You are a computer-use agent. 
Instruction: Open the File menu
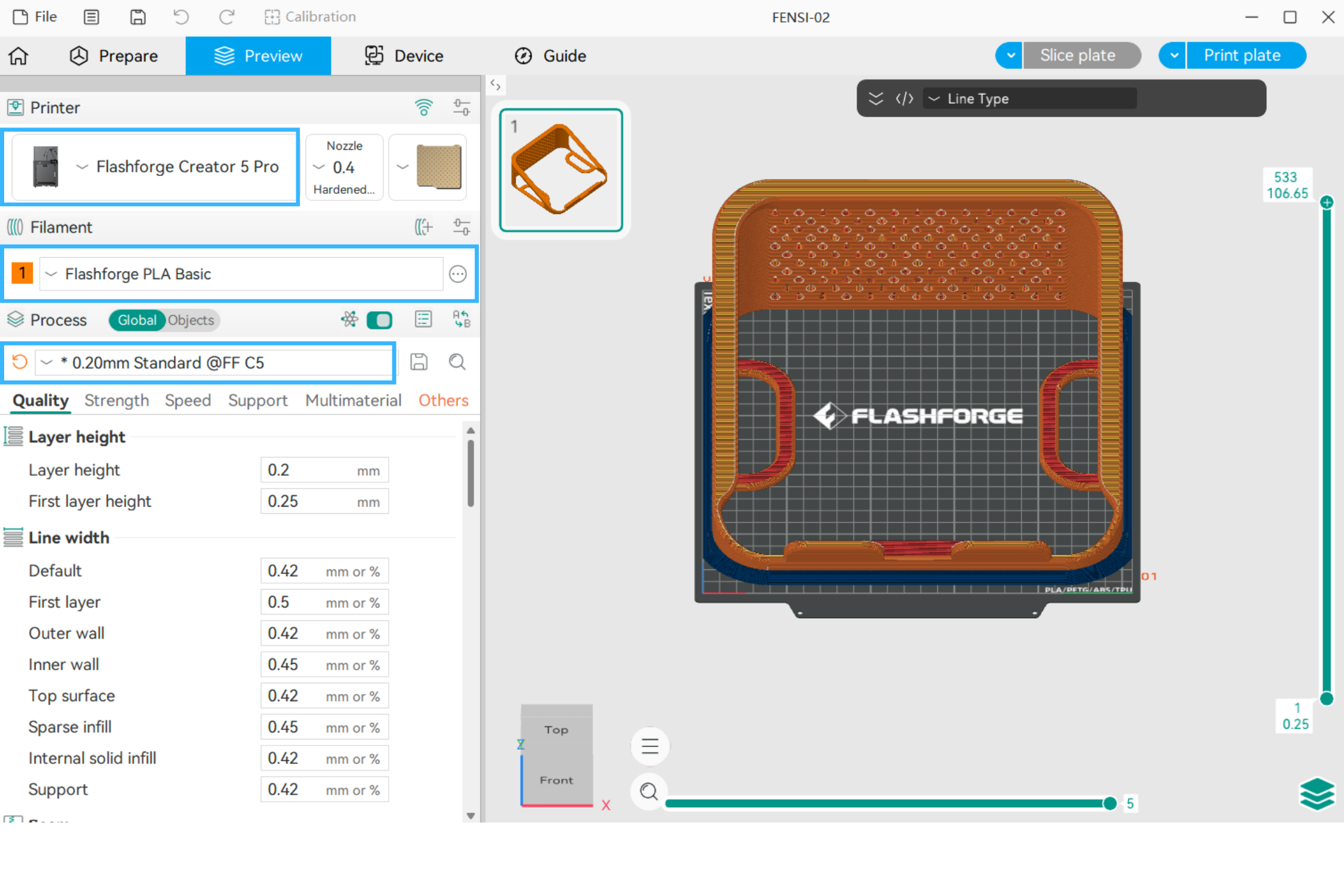point(35,17)
